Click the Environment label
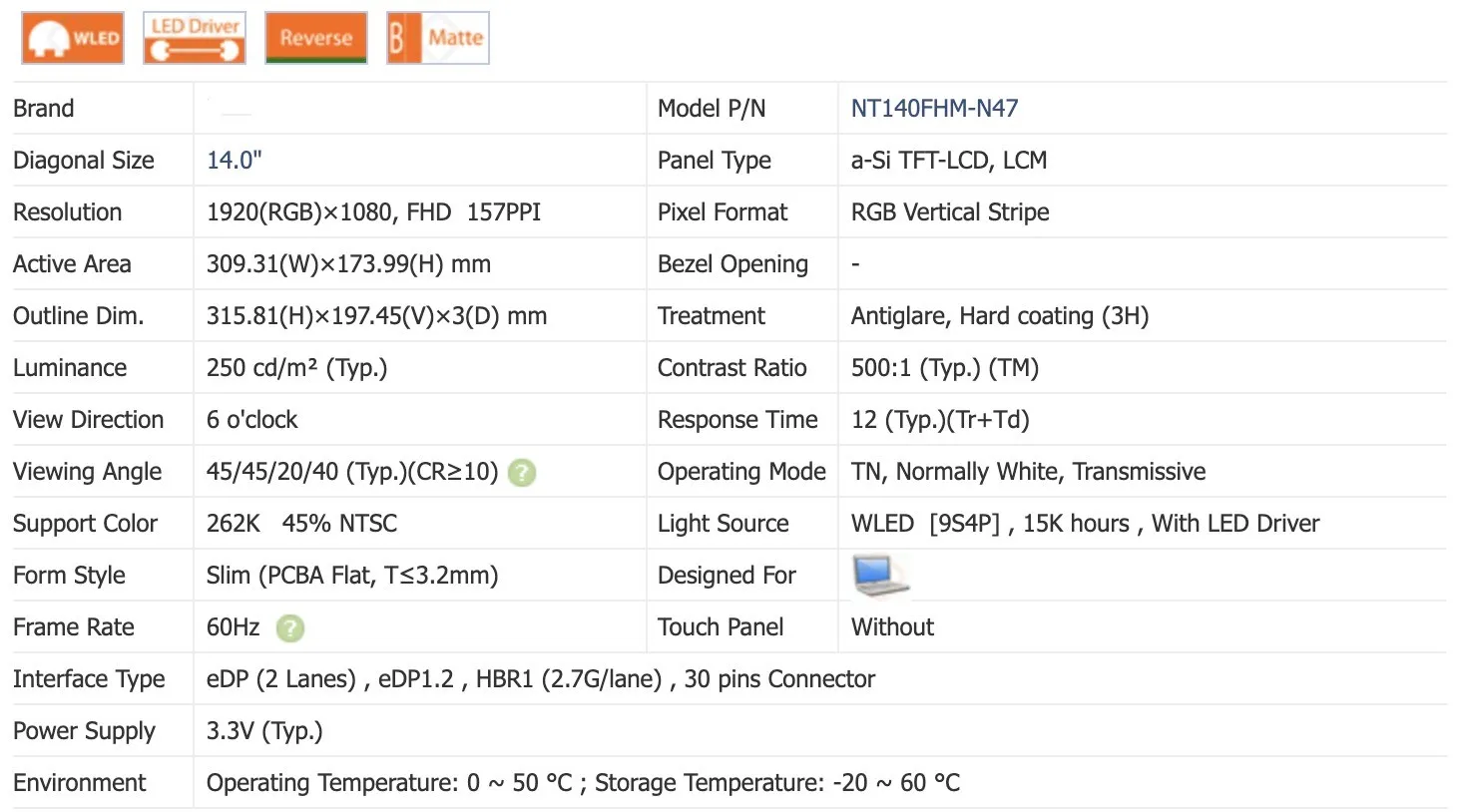Screen dimensions: 1461x812 point(80,783)
